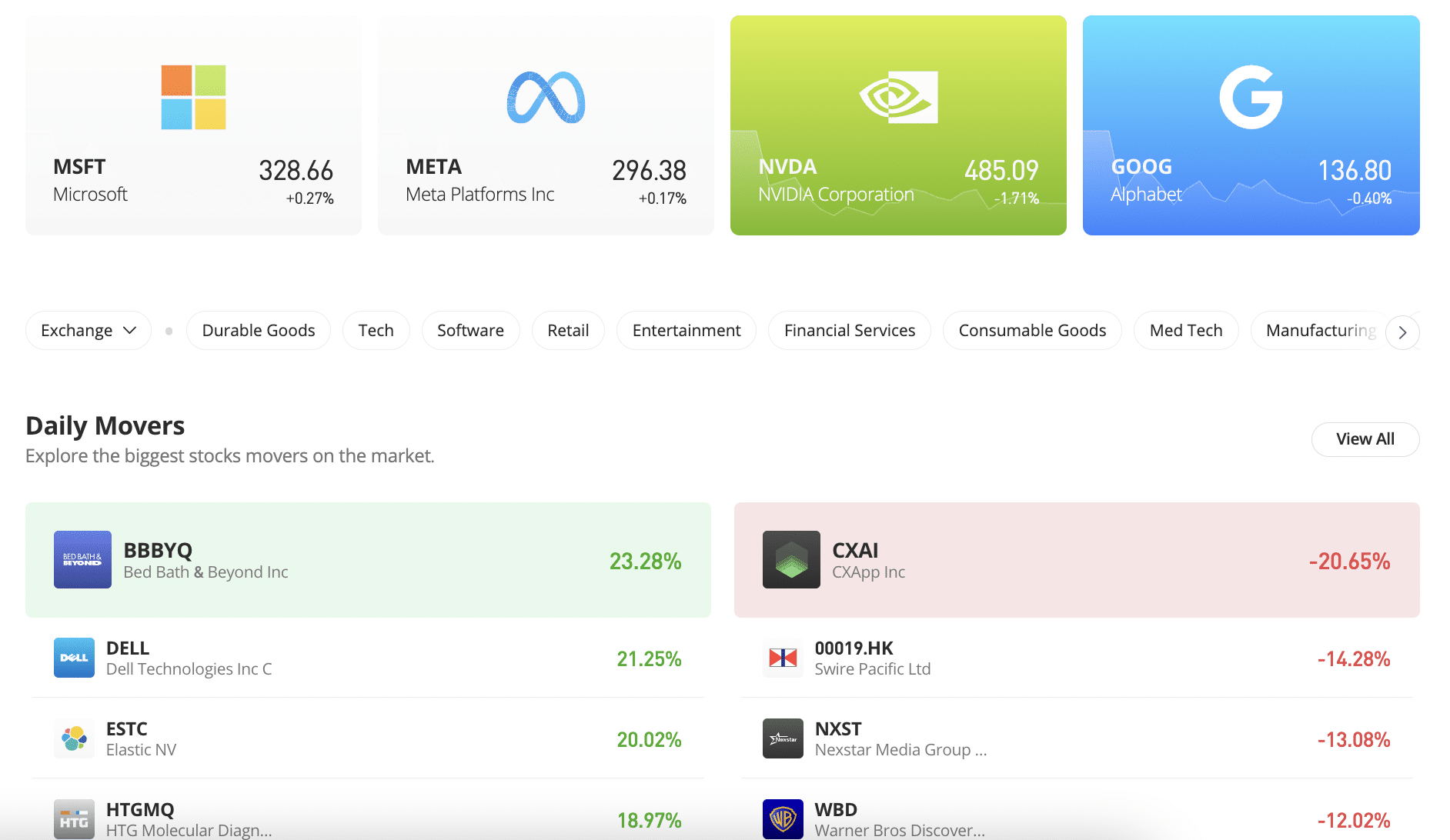
Task: Click the 21.25% Dell change value
Action: click(x=649, y=659)
